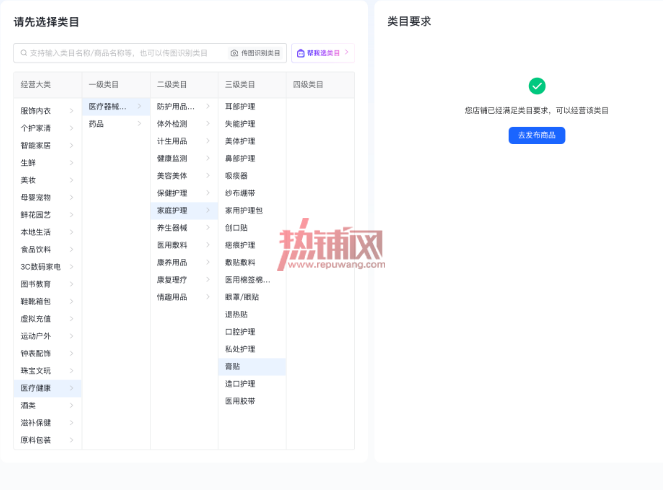Screen dimensions: 663x490
Task: Pick 创口贴 third-level category
Action: (x=252, y=228)
